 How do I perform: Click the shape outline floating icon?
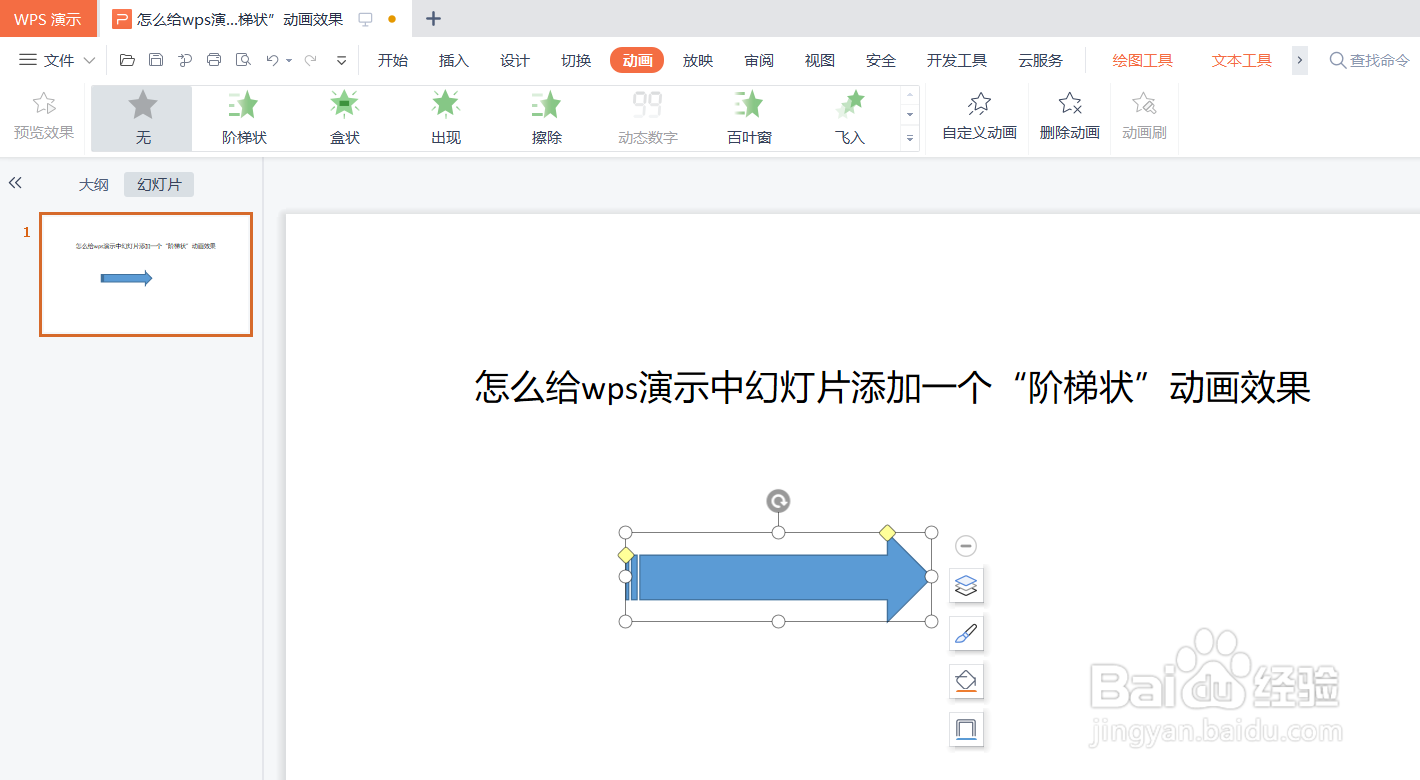(966, 729)
